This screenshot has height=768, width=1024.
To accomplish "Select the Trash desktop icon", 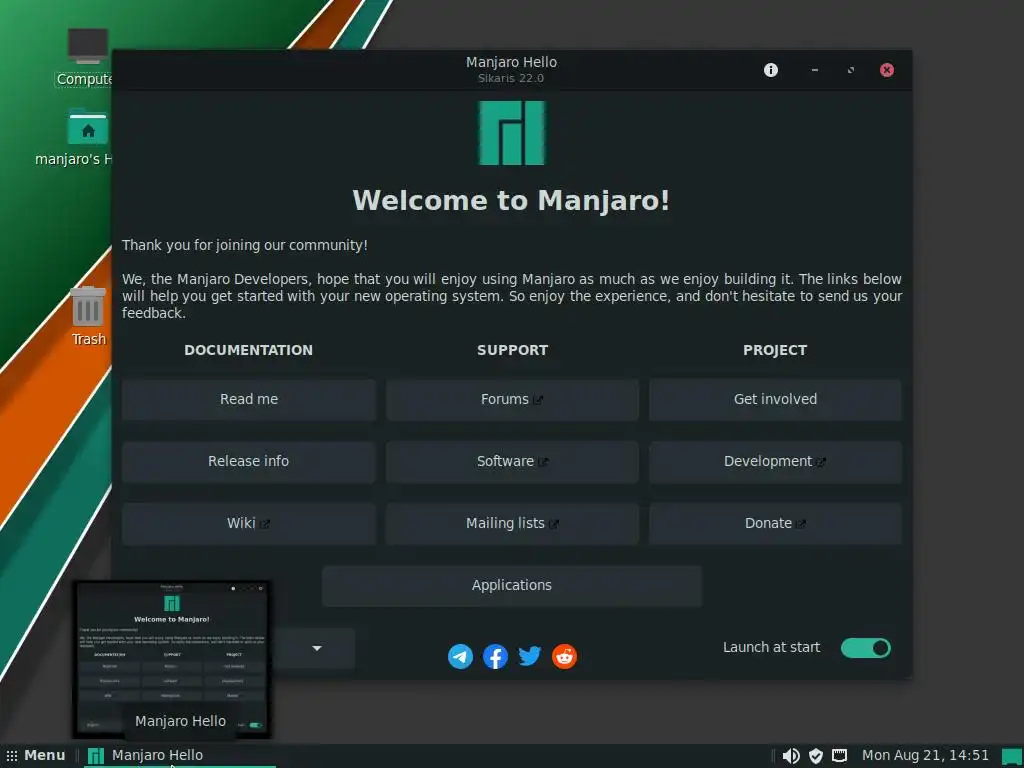I will click(x=88, y=306).
